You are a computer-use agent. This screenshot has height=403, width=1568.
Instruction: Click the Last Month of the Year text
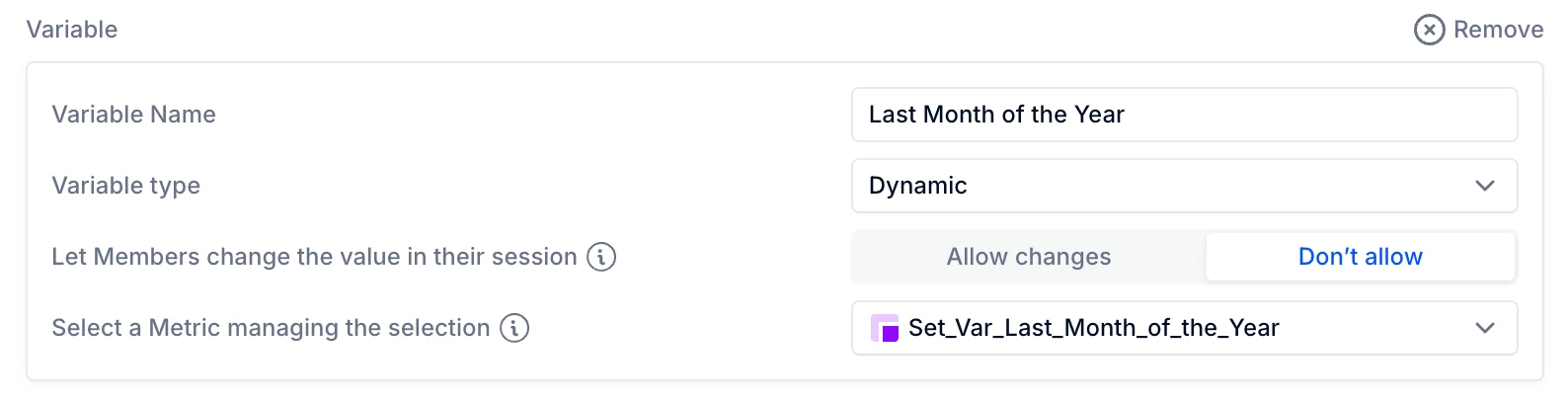996,115
